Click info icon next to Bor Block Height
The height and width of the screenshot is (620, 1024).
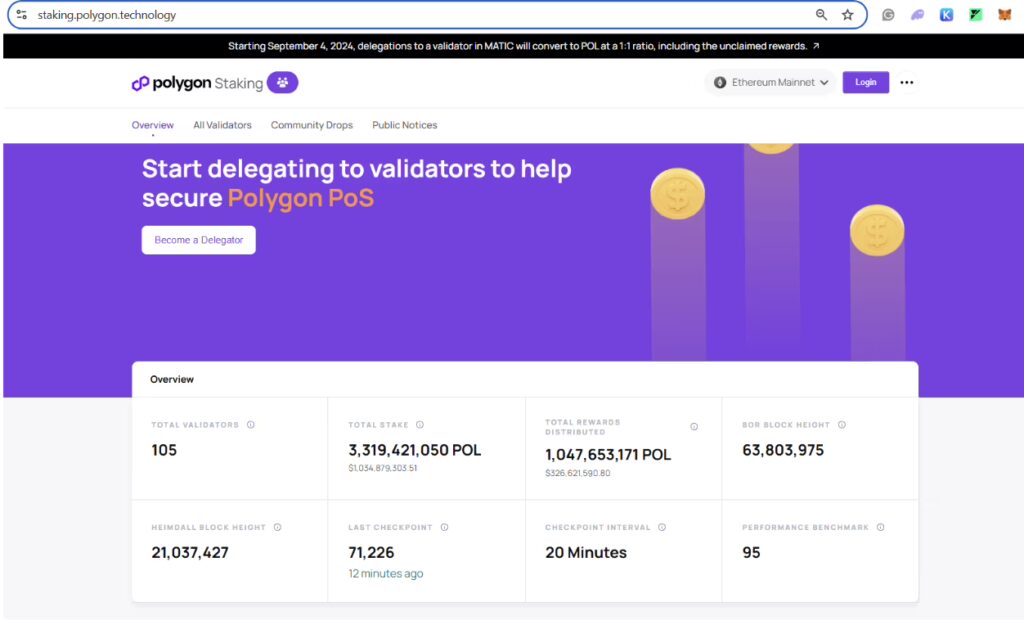(842, 425)
